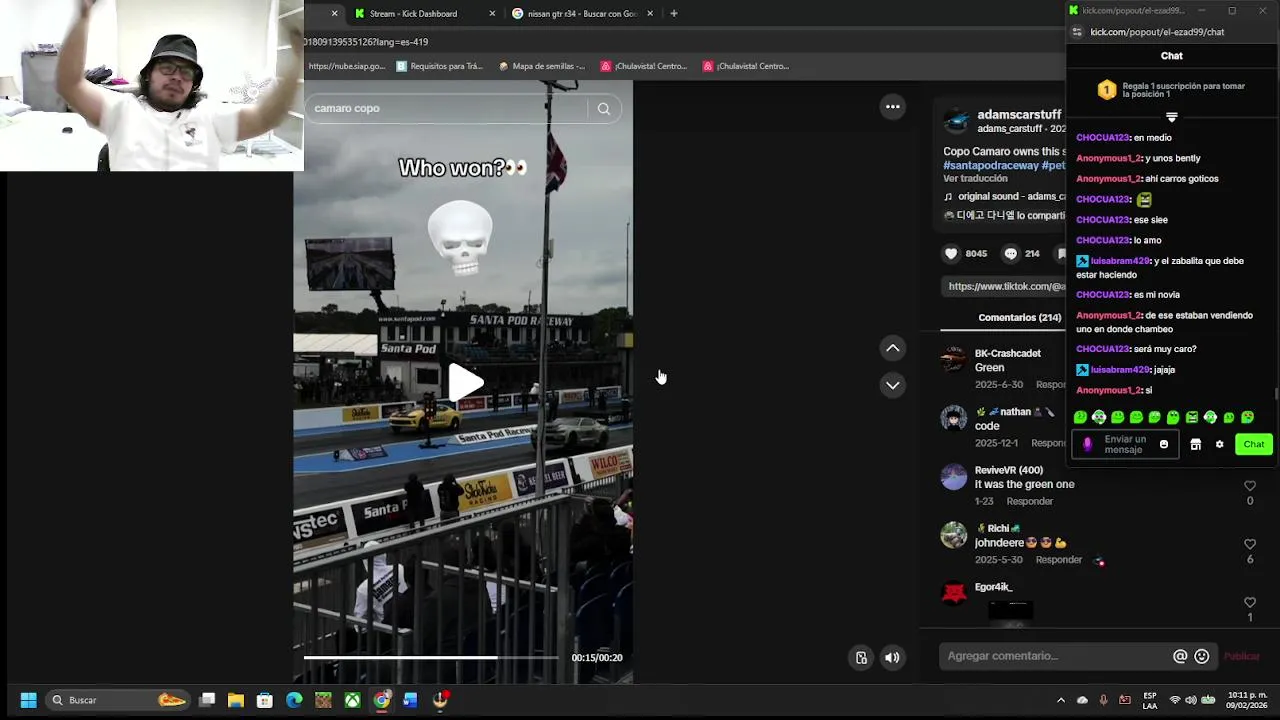
Task: Click the 'camaro copo' search field
Action: point(448,109)
